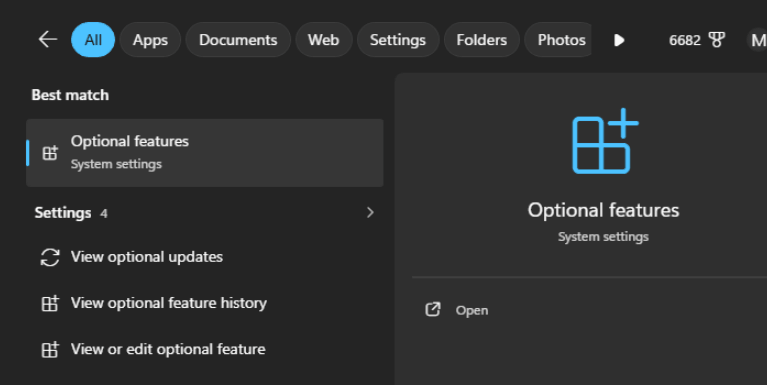767x385 pixels.
Task: Click the Optional features result icon
Action: click(x=50, y=153)
